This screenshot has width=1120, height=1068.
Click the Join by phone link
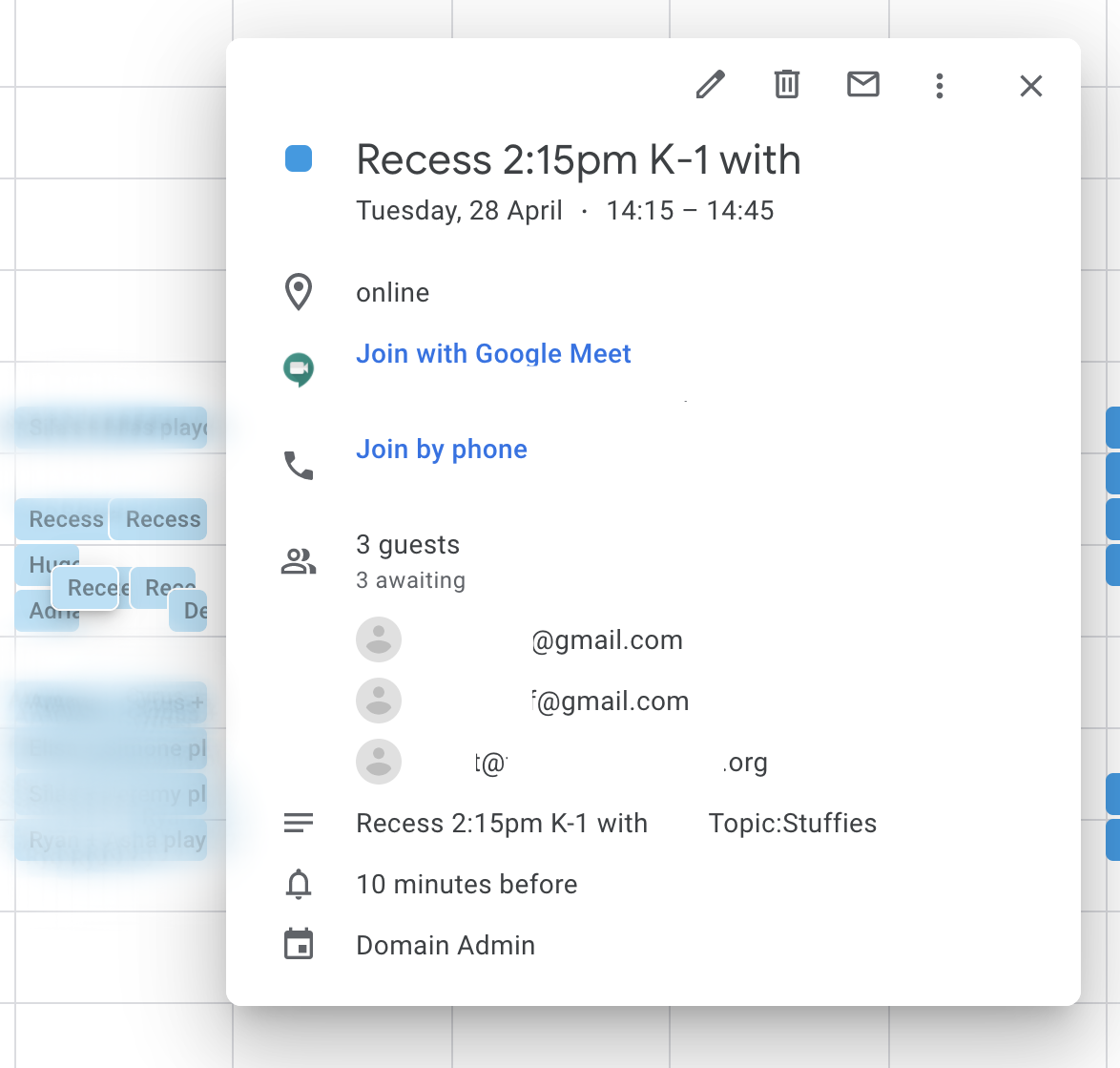pos(441,450)
